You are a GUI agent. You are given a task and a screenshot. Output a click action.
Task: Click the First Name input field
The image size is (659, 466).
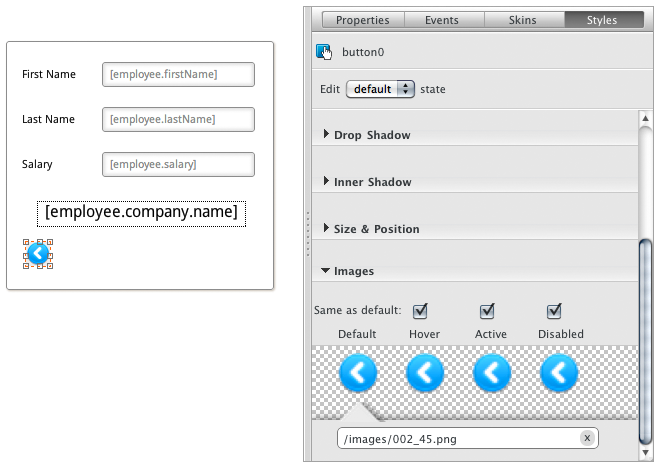coord(178,74)
